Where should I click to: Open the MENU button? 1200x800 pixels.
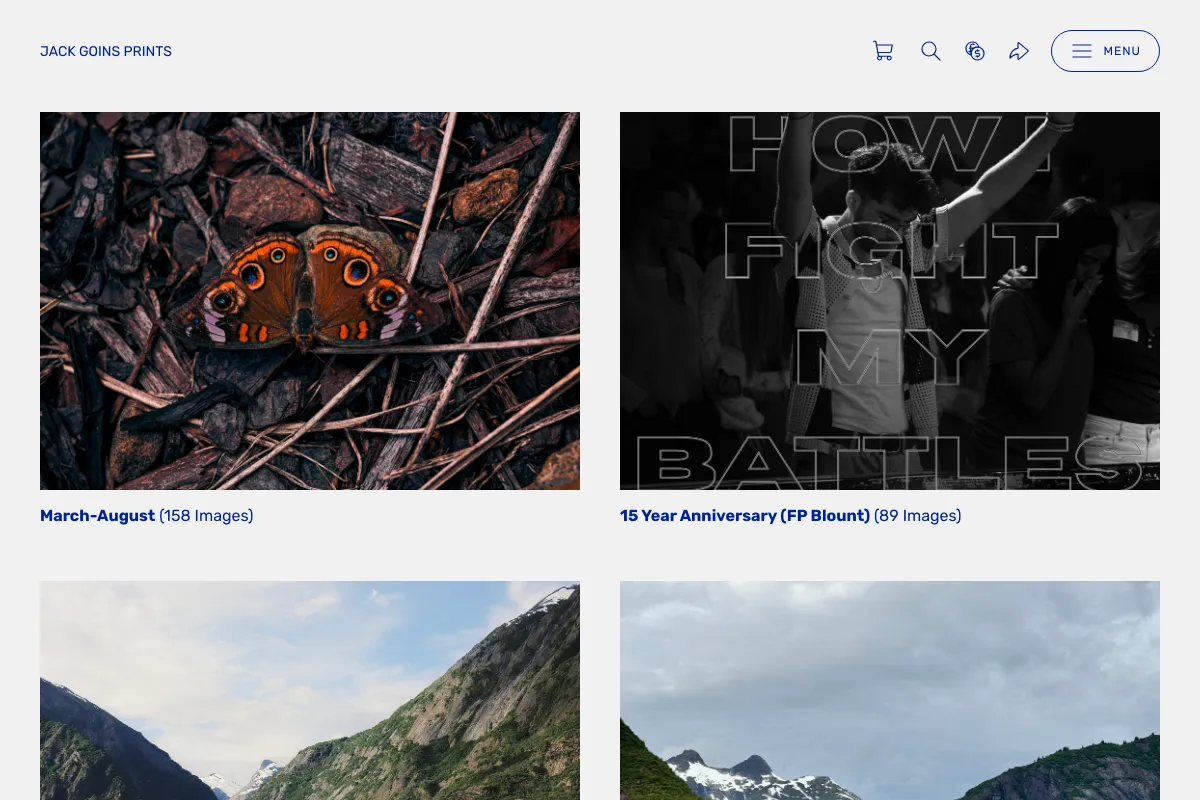[1105, 51]
